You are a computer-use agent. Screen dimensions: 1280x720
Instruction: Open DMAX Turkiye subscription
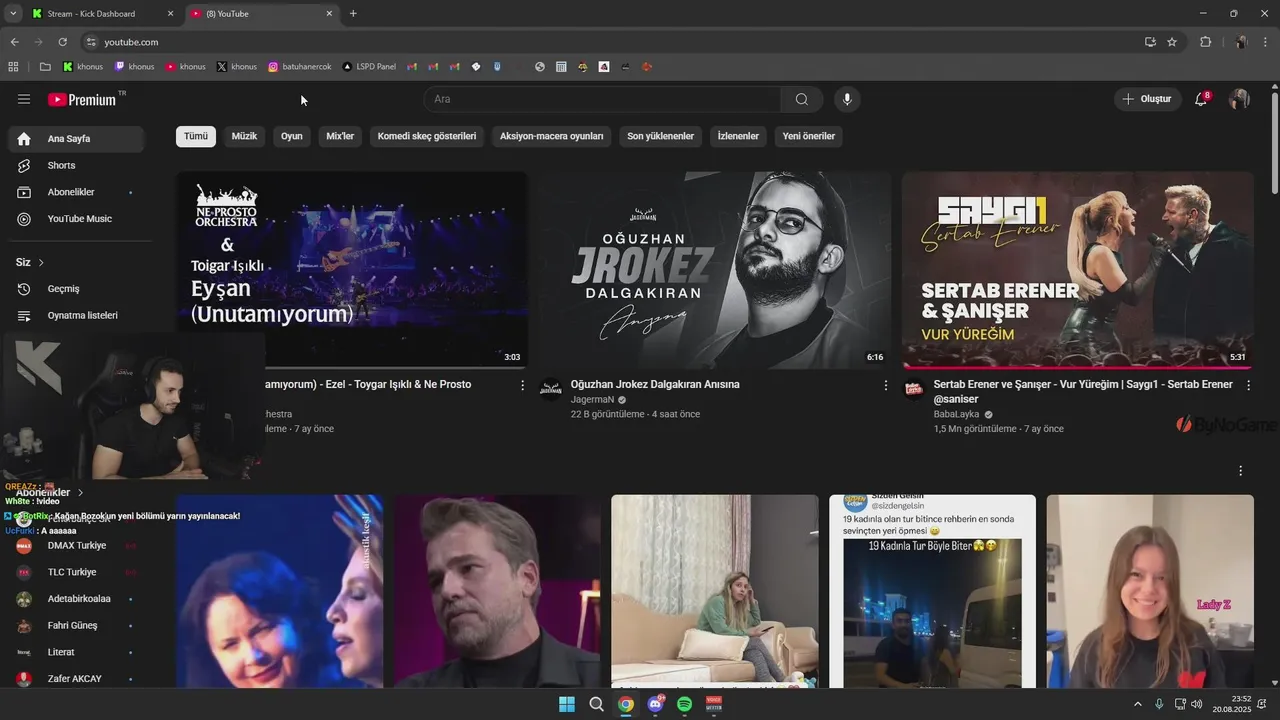(x=76, y=546)
